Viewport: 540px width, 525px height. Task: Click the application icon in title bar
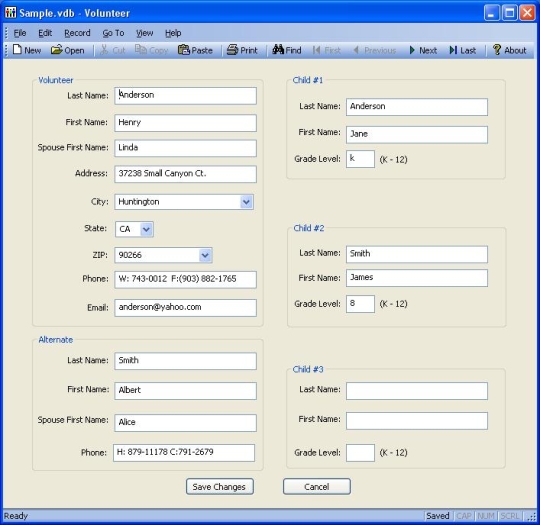click(x=10, y=13)
